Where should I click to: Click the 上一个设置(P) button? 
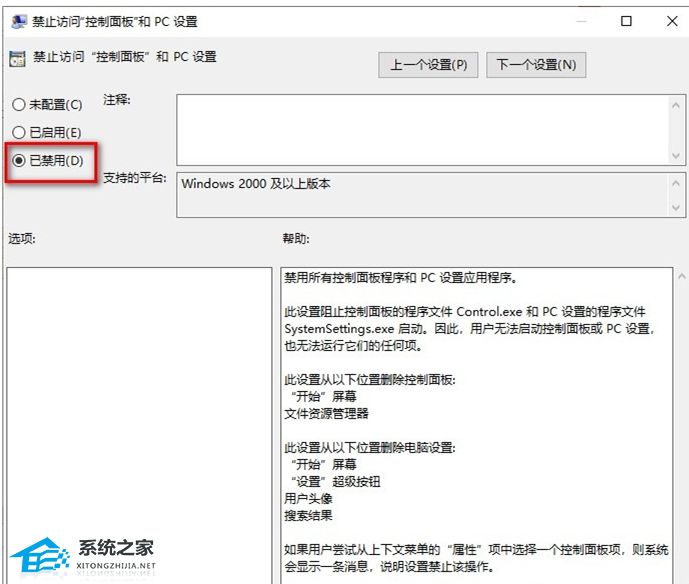(x=428, y=65)
